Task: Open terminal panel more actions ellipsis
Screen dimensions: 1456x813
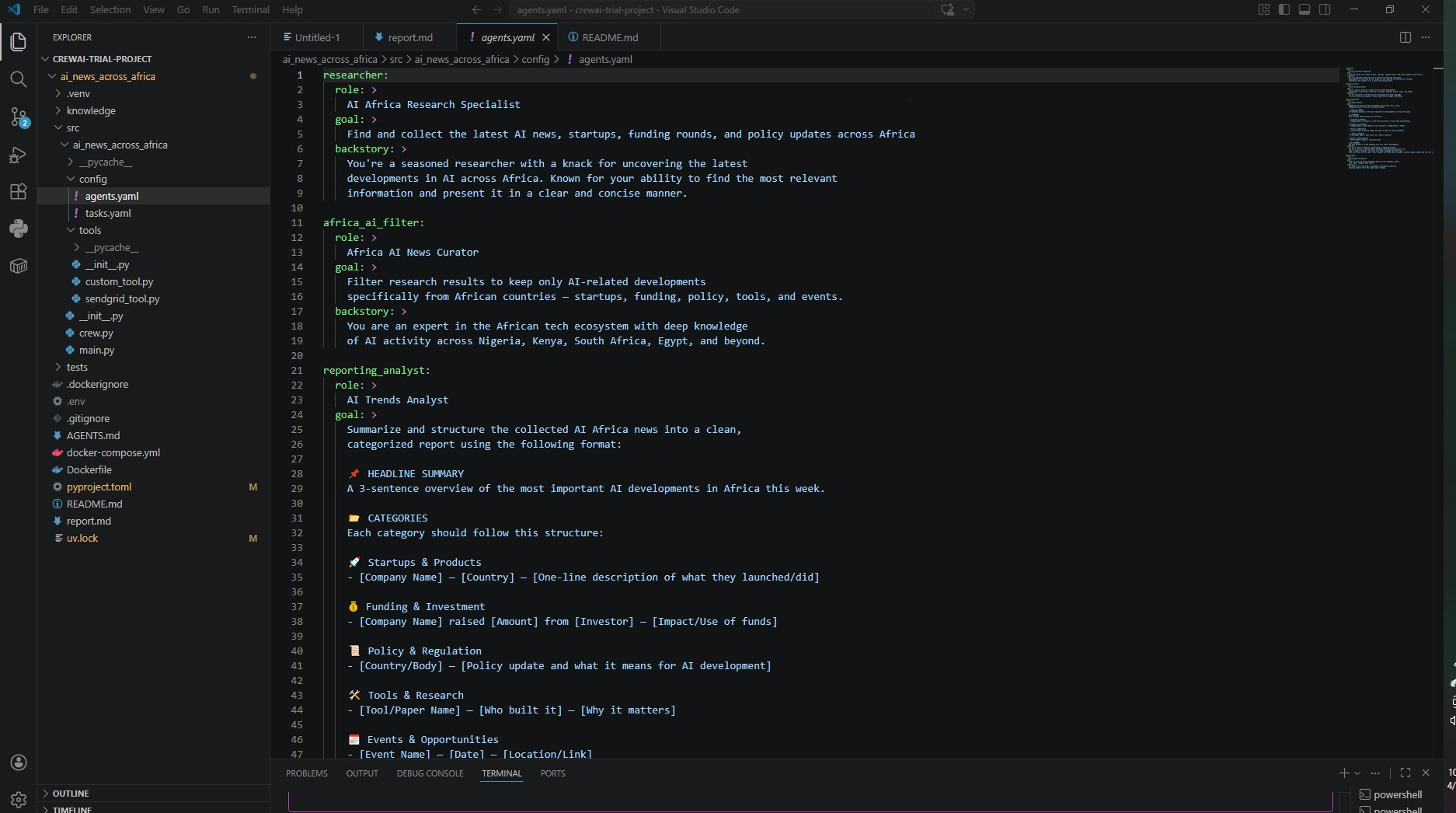Action: (1375, 773)
